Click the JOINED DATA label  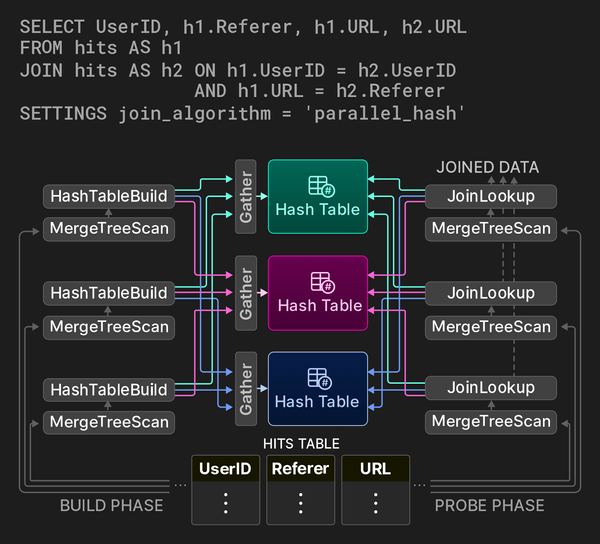pos(487,167)
